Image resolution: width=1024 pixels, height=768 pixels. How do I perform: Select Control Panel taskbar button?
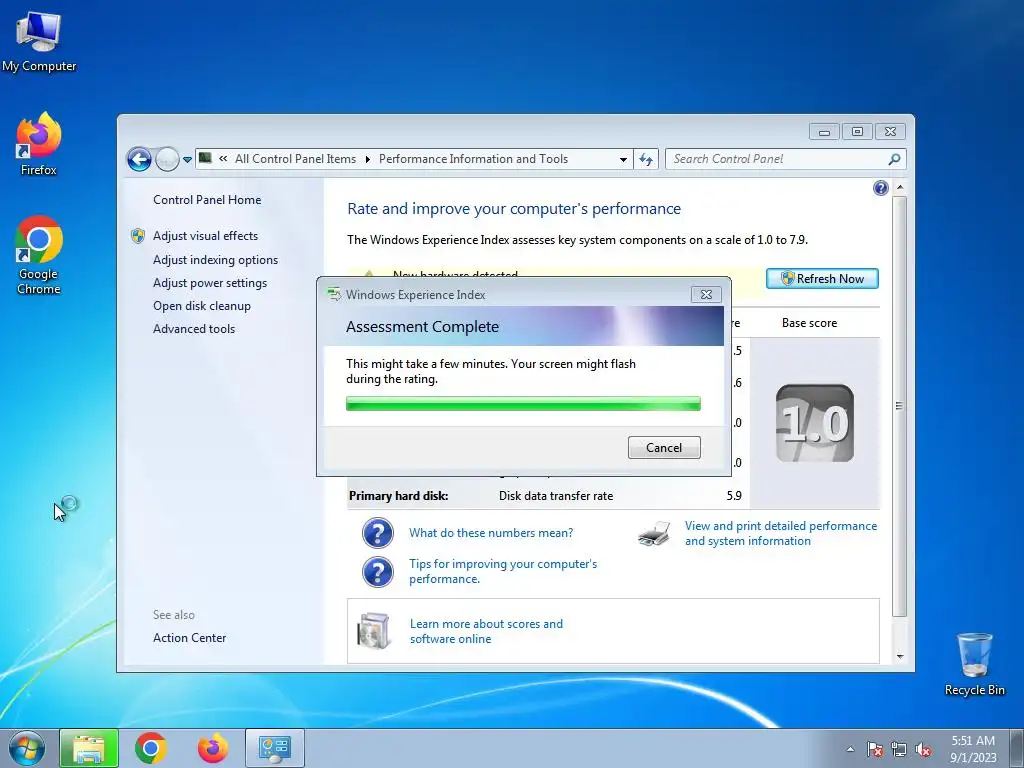click(x=275, y=748)
